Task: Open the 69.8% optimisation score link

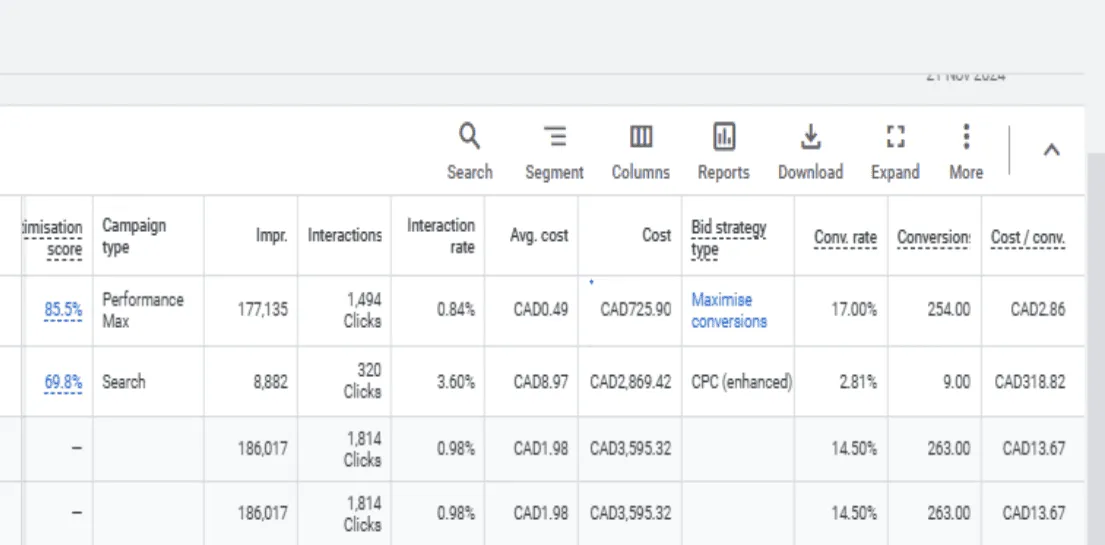Action: pos(63,382)
